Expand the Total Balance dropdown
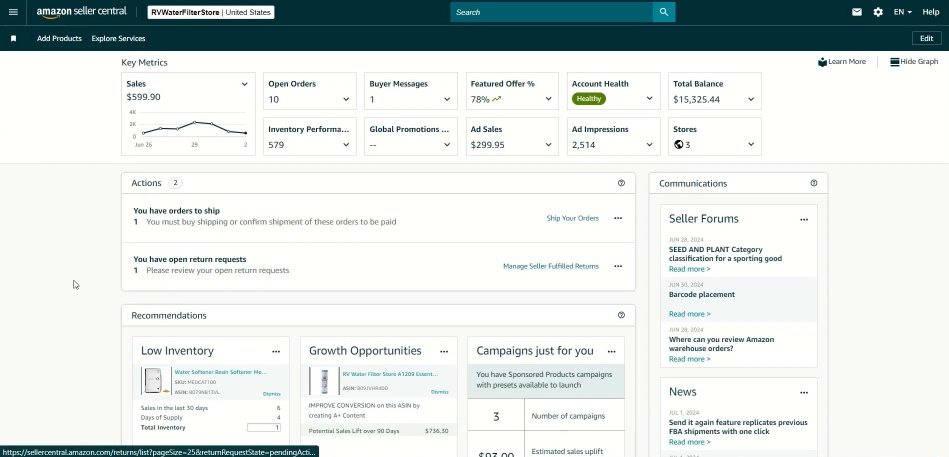Image resolution: width=949 pixels, height=457 pixels. (751, 99)
